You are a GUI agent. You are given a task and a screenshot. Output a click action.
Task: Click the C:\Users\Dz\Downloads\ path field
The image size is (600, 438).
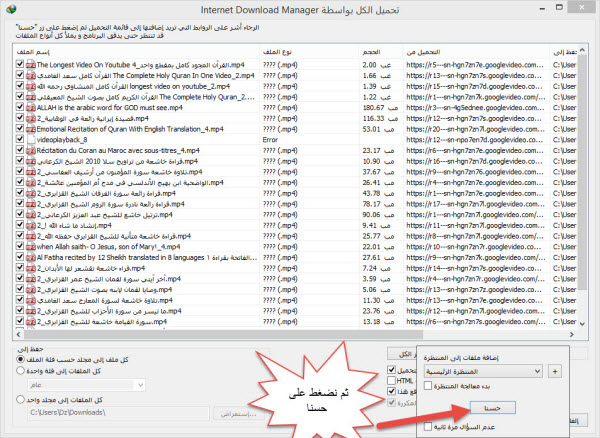[119, 413]
